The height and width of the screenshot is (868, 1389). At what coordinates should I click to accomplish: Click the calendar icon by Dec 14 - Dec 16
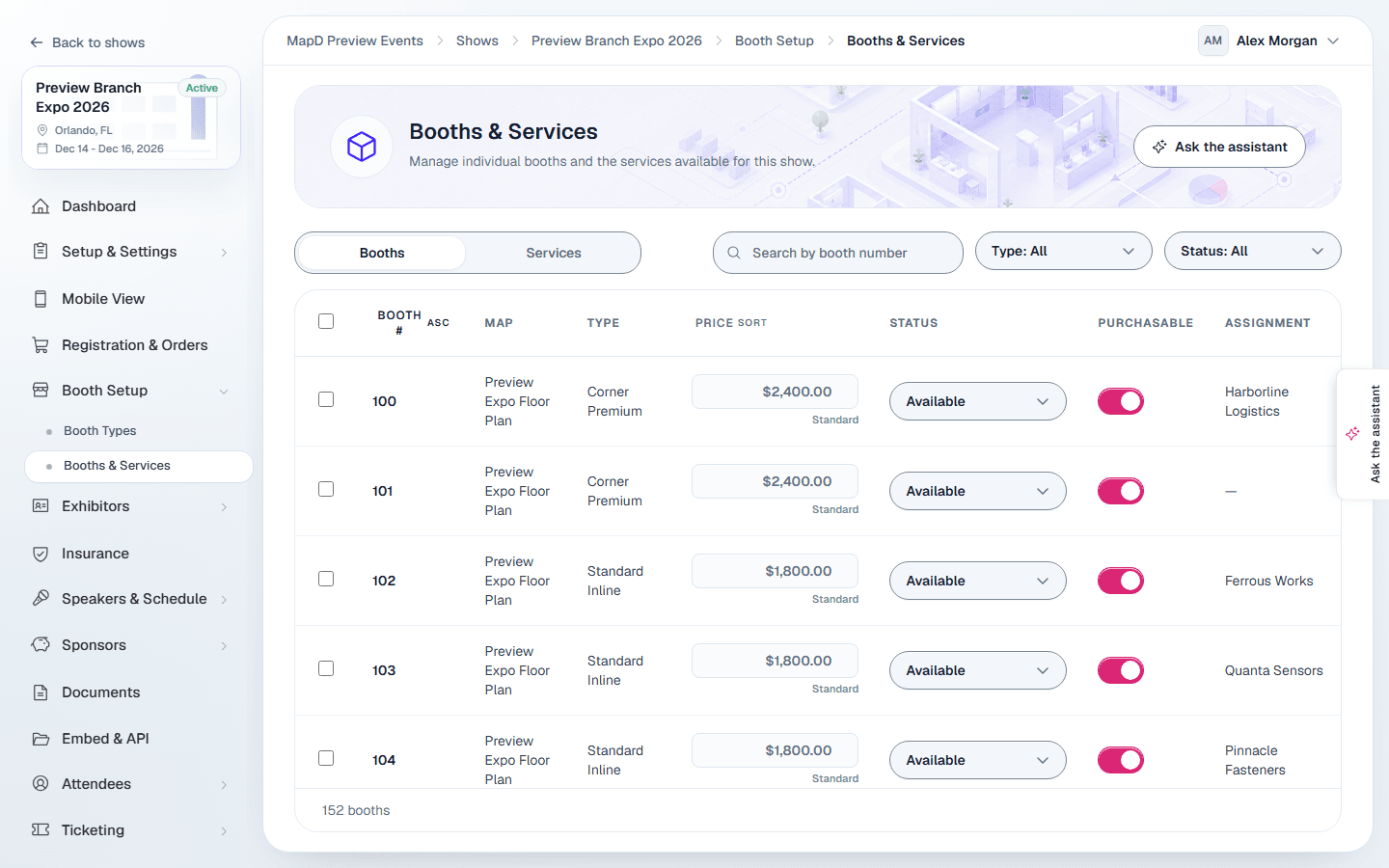click(x=42, y=149)
